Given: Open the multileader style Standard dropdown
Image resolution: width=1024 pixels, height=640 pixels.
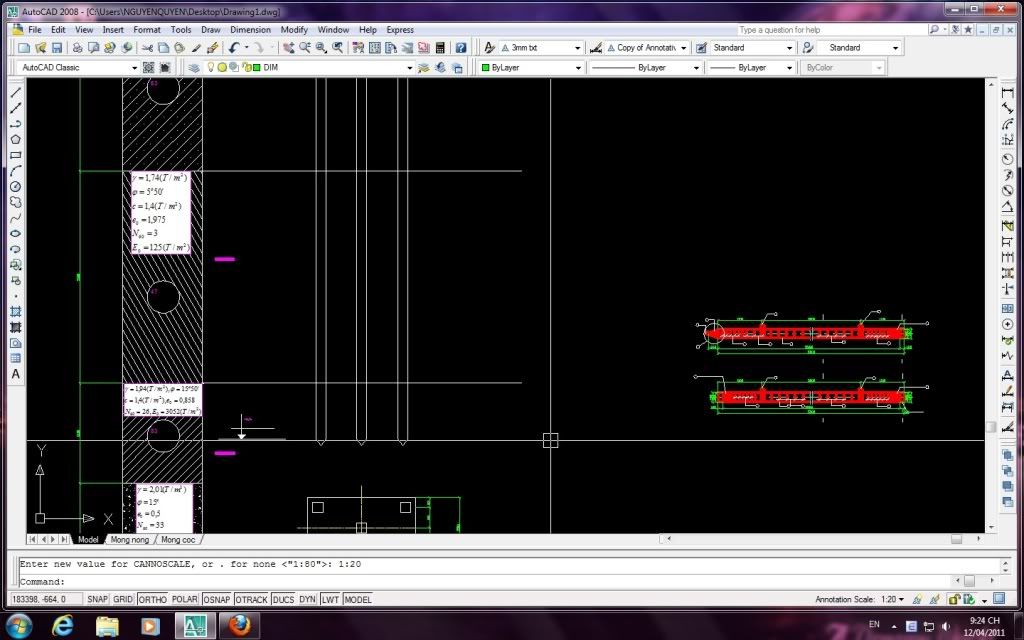Looking at the screenshot, I should pos(895,48).
